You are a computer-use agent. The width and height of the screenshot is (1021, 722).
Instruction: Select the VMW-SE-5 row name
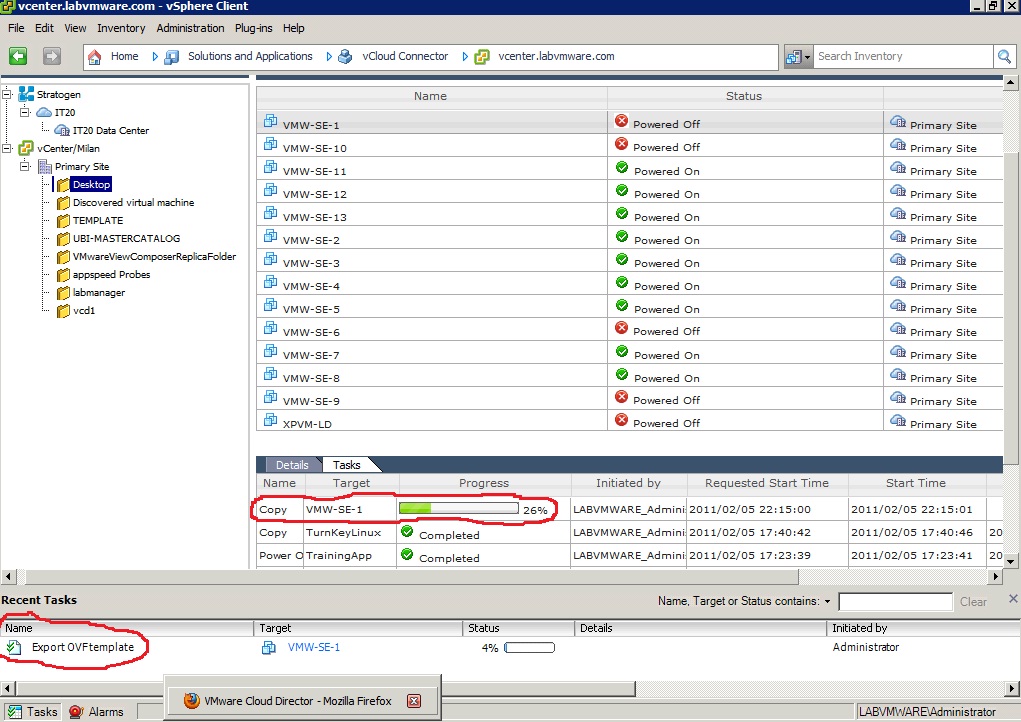pyautogui.click(x=311, y=309)
